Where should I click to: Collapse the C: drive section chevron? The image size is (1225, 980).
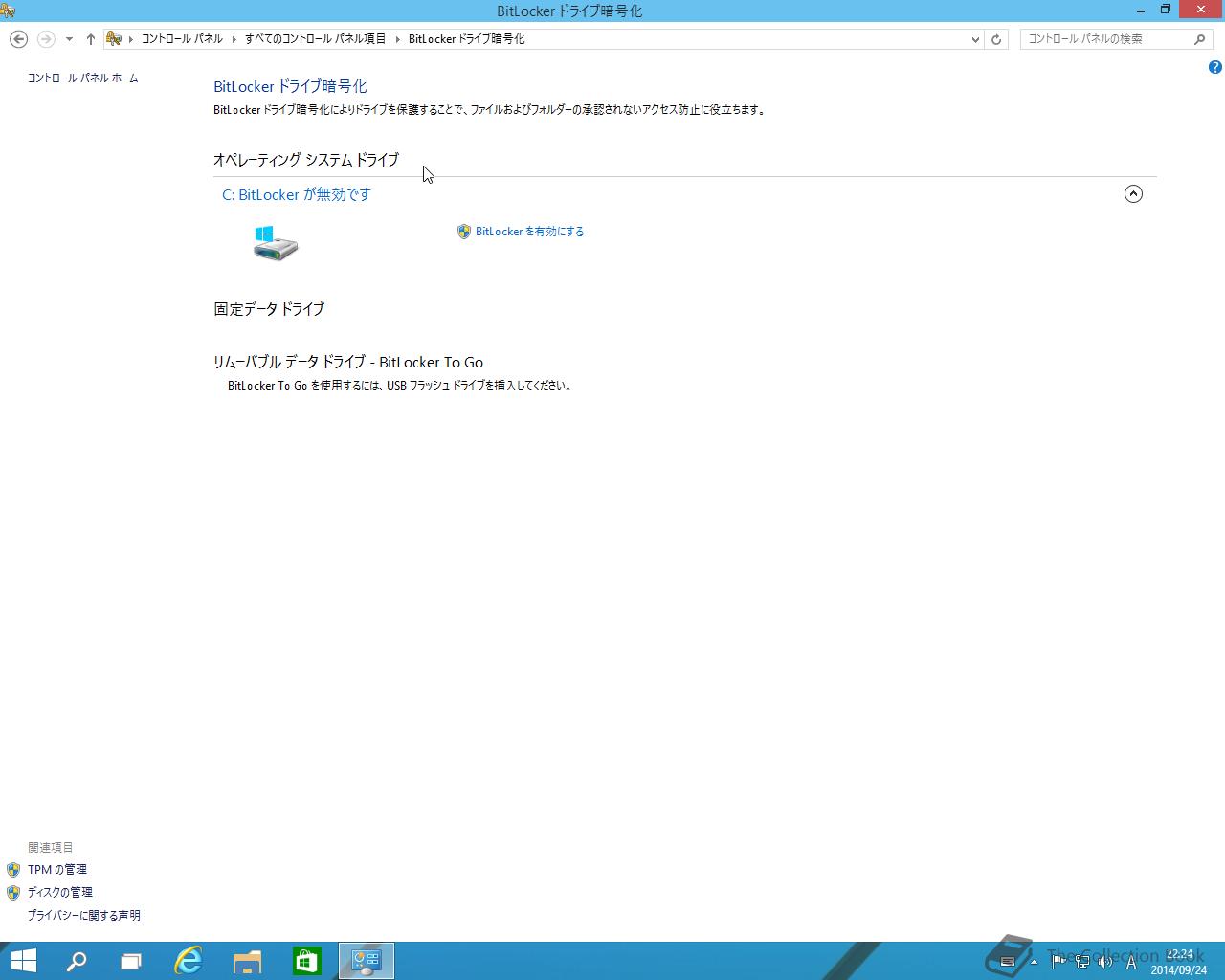click(1133, 194)
